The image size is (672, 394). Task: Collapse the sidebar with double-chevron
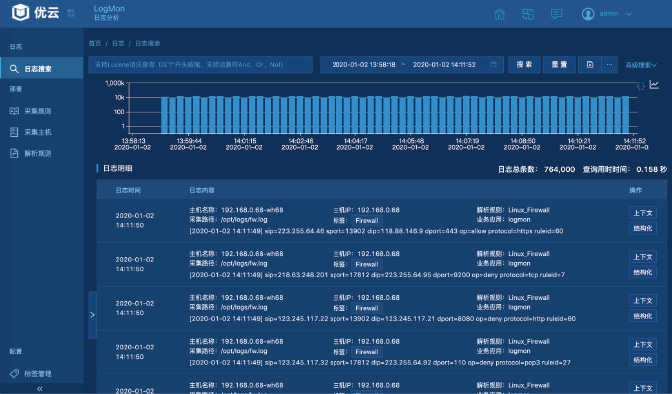pyautogui.click(x=39, y=388)
